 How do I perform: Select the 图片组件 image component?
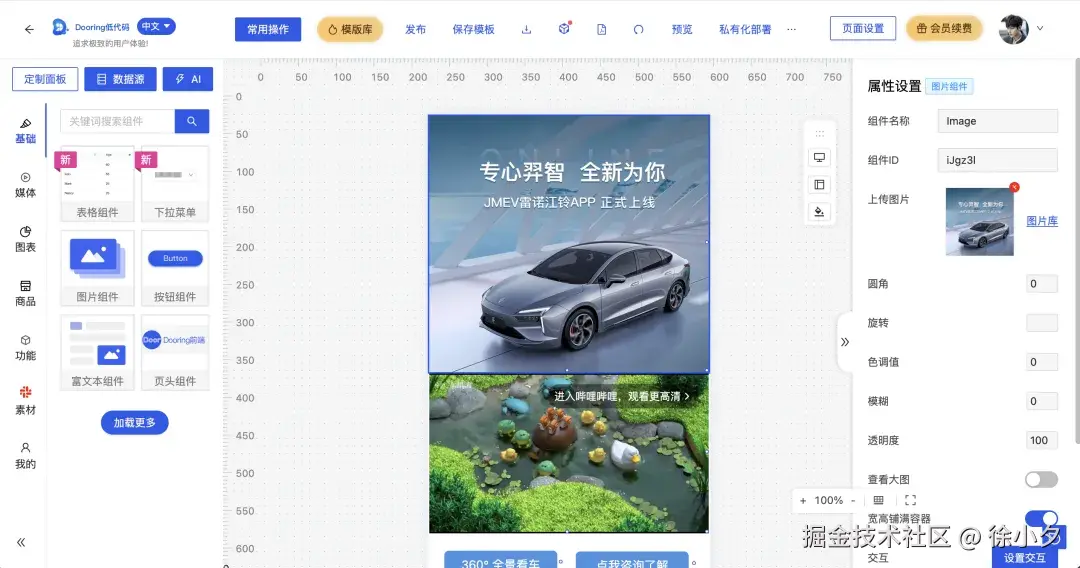[97, 269]
